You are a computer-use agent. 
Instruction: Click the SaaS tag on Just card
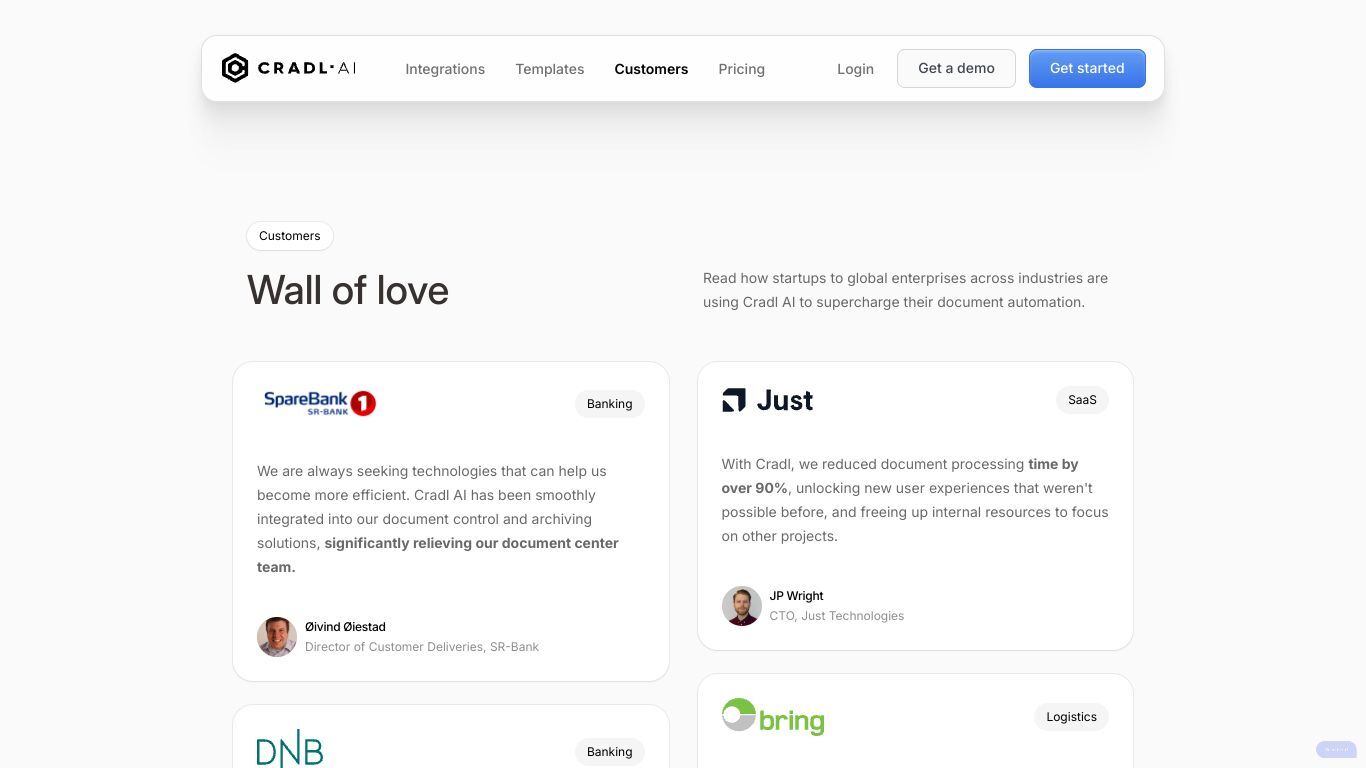[1082, 400]
